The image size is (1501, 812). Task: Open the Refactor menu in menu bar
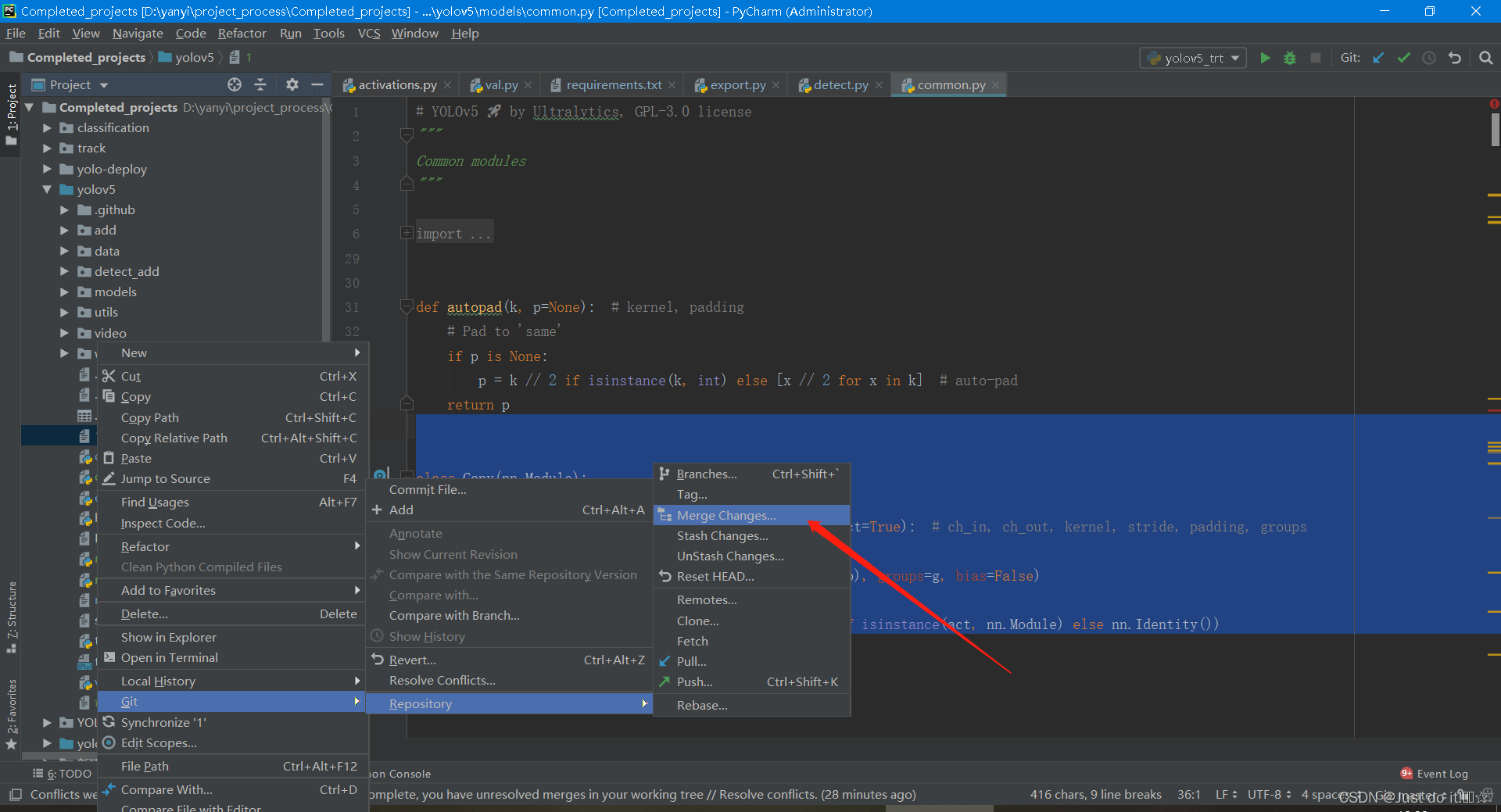(x=242, y=33)
